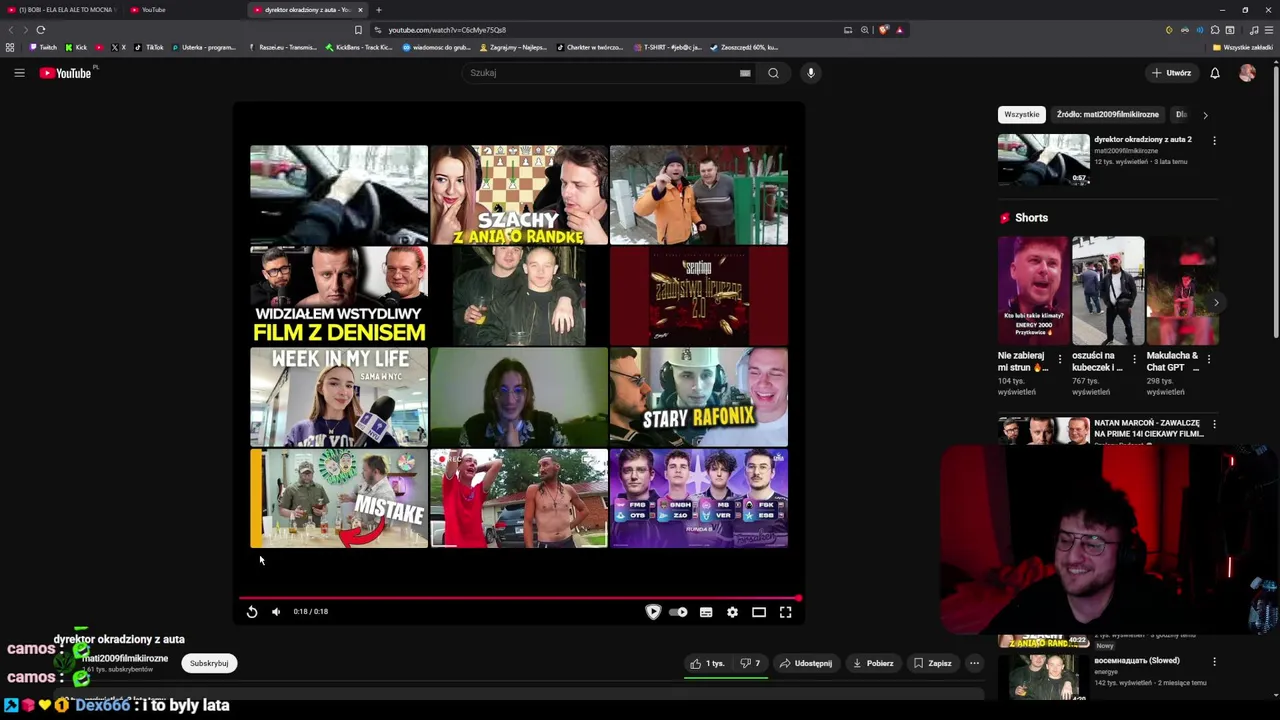Mute the video volume
The image size is (1280, 720).
pyautogui.click(x=276, y=612)
